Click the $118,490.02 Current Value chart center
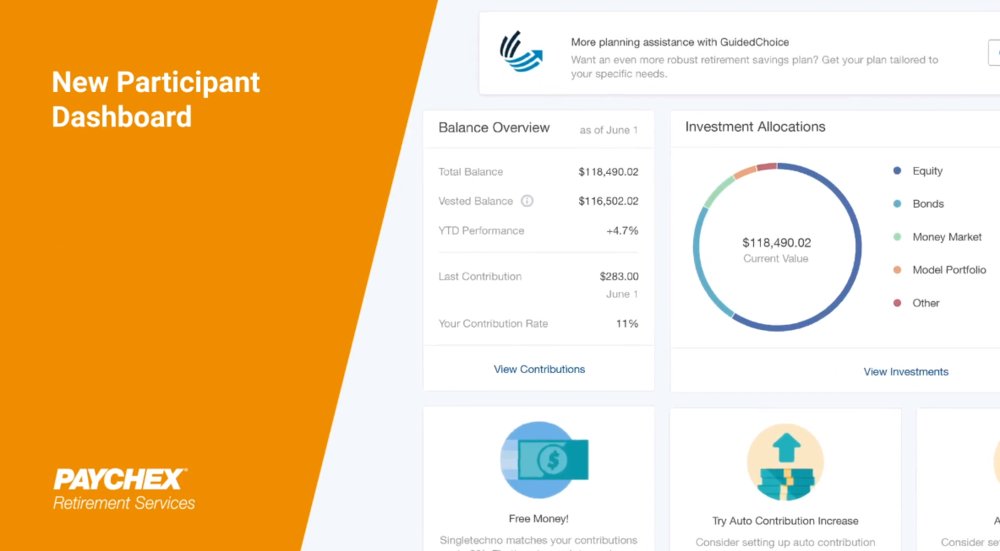 tap(776, 249)
